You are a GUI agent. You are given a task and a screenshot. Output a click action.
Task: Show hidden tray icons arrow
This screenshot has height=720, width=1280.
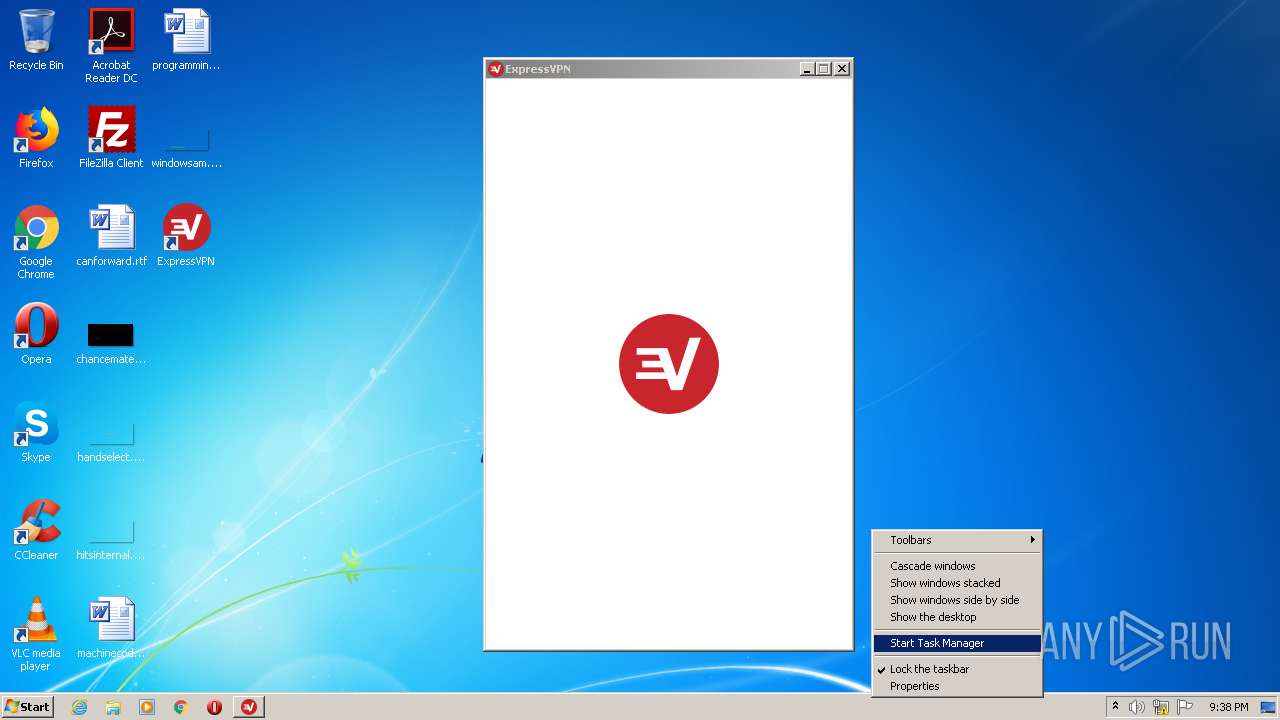click(1115, 707)
